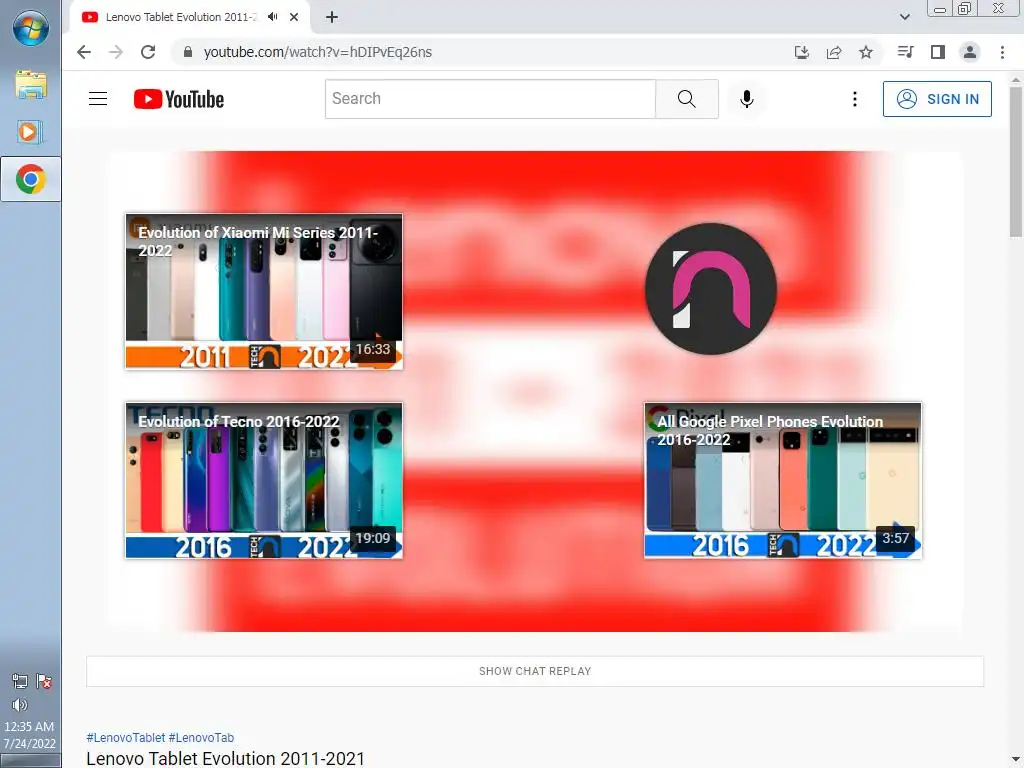Go to YouTube home via logo
This screenshot has height=768, width=1024.
pos(179,99)
